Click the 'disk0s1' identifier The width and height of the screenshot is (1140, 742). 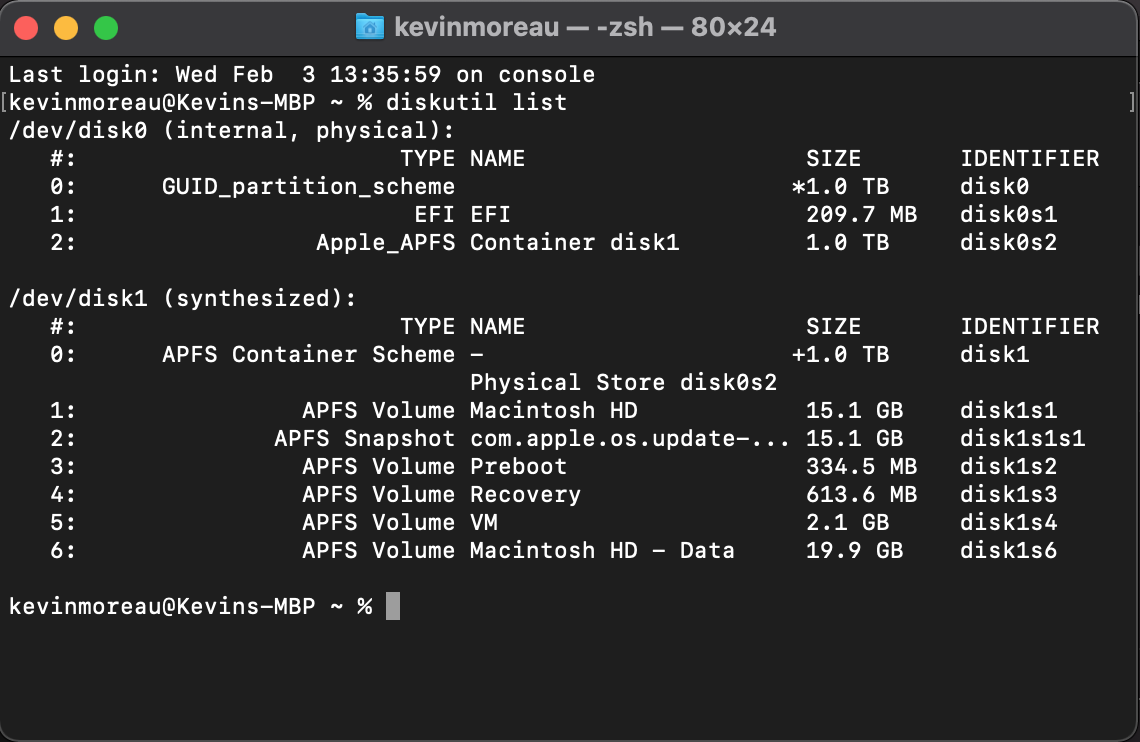pyautogui.click(x=1008, y=214)
